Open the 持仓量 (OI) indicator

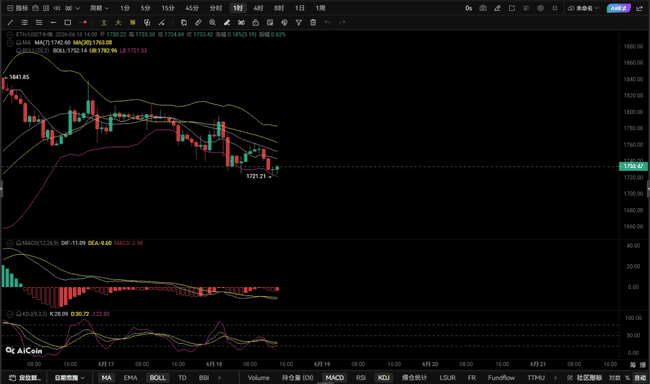[x=297, y=377]
